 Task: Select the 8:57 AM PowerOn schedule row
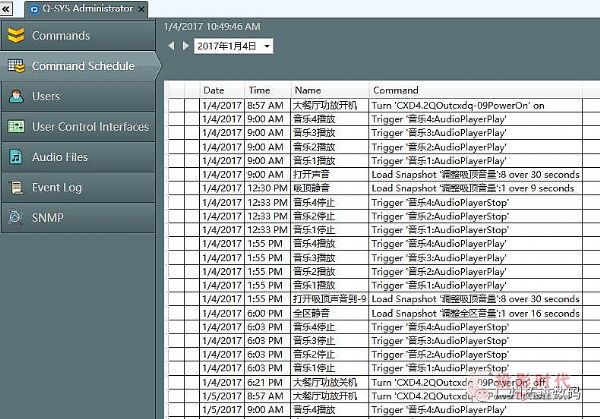tap(390, 104)
